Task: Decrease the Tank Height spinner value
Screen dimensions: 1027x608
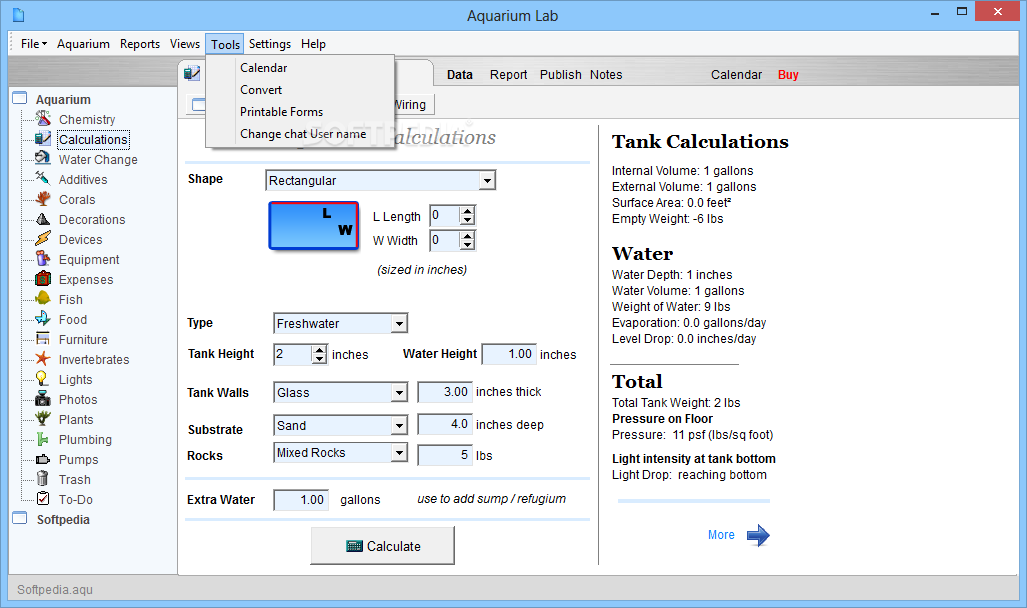Action: click(x=319, y=359)
